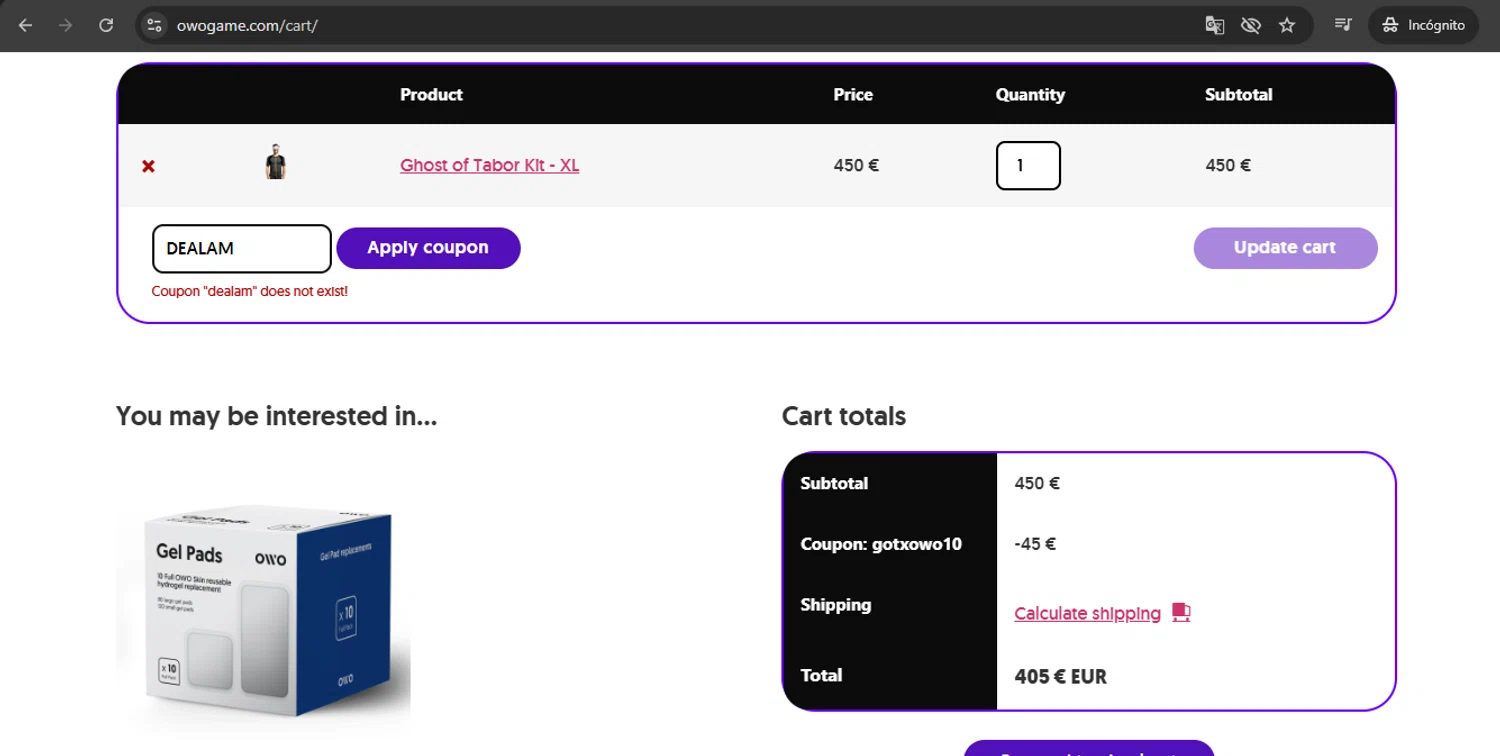Viewport: 1500px width, 756px height.
Task: Click the browser forward arrow
Action: pyautogui.click(x=66, y=25)
